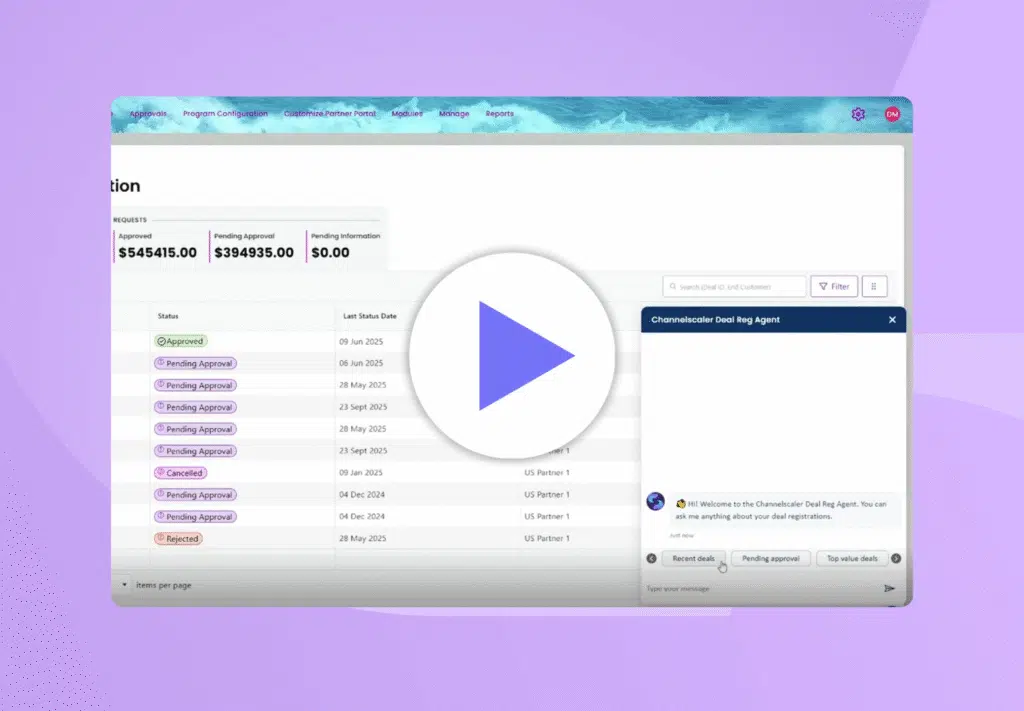Image resolution: width=1024 pixels, height=711 pixels.
Task: Select the 09 Jun 2025 date cell
Action: click(x=361, y=341)
